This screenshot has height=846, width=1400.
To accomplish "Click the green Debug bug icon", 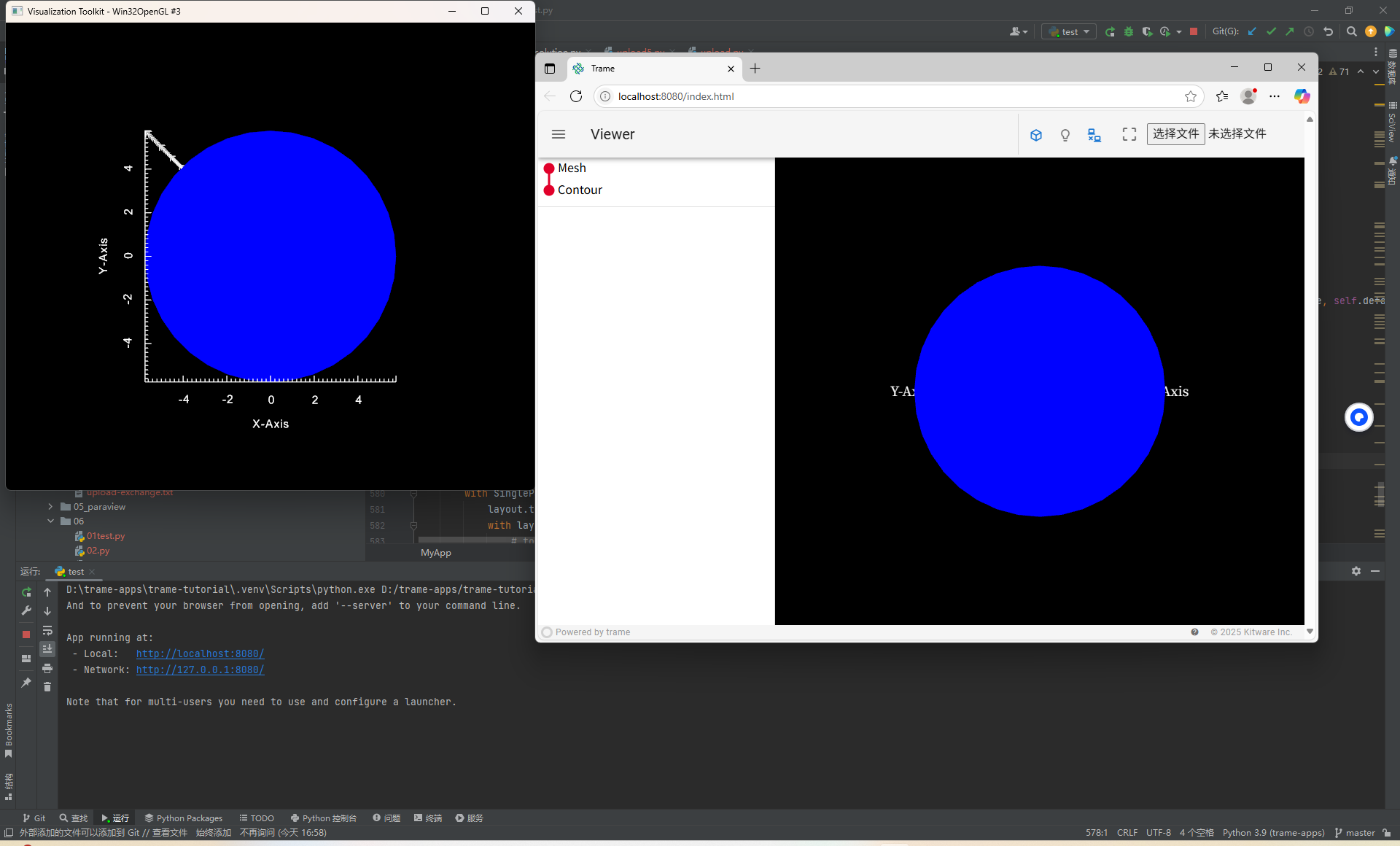I will (x=1128, y=31).
